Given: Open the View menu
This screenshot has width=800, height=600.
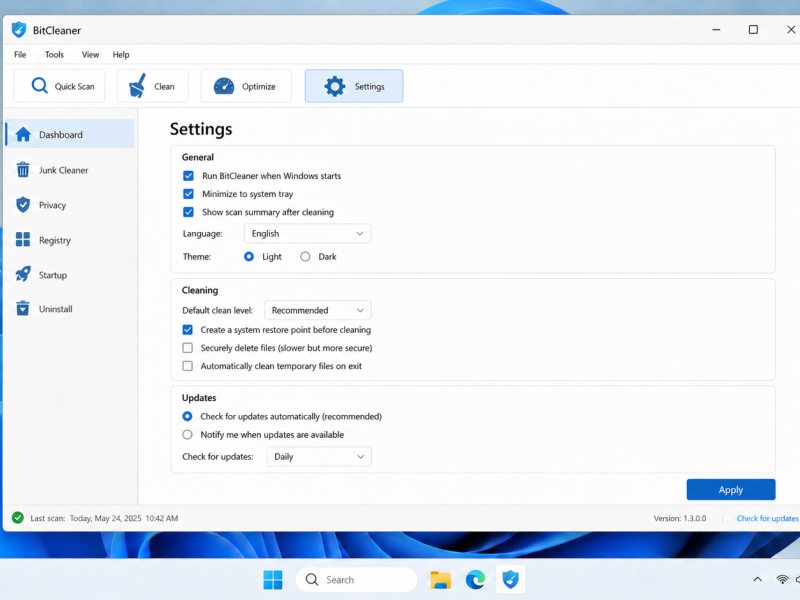Looking at the screenshot, I should click(x=90, y=55).
